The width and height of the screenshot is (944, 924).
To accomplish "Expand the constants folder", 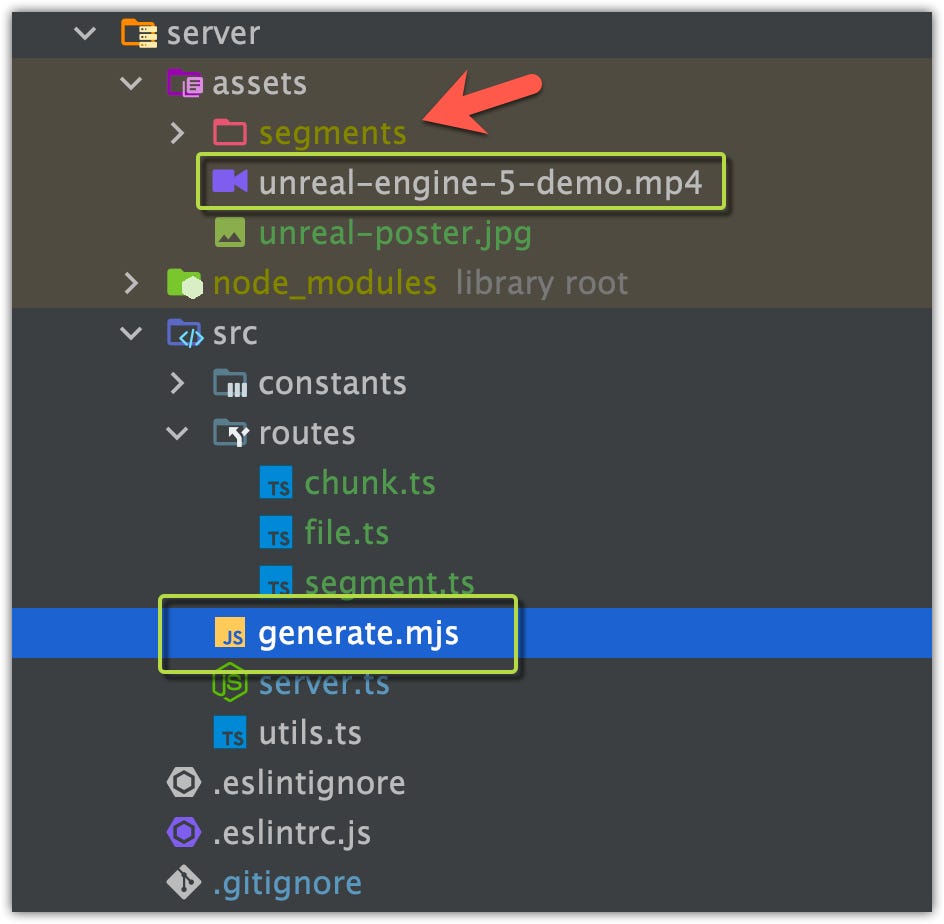I will (178, 383).
